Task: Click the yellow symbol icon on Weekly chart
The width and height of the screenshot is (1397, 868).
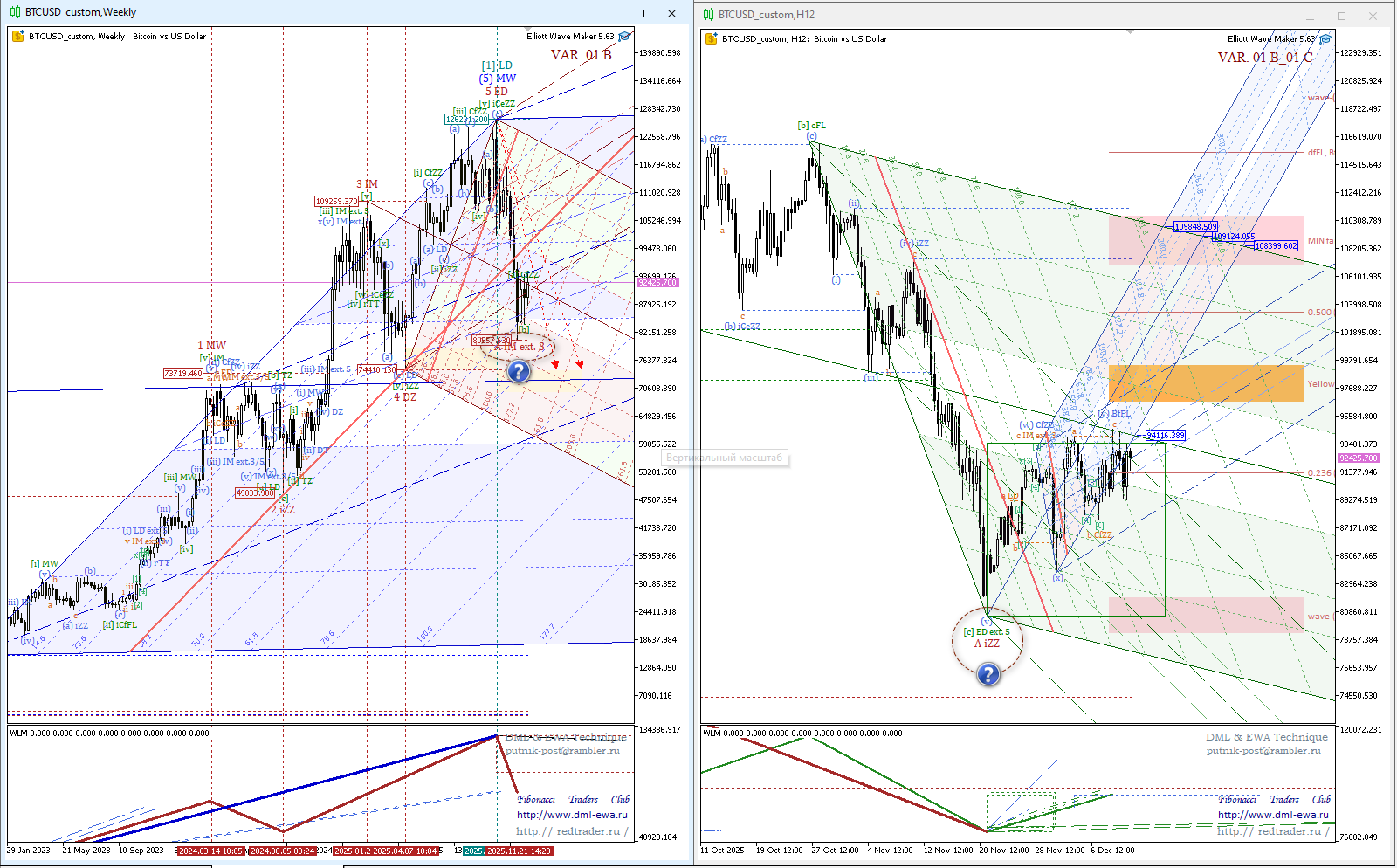Action: coord(17,37)
